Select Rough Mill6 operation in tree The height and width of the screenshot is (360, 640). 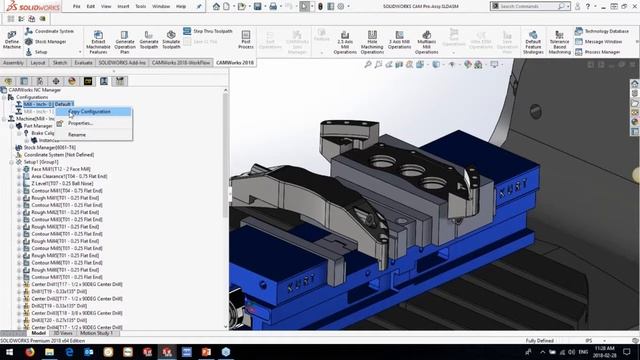tap(65, 270)
